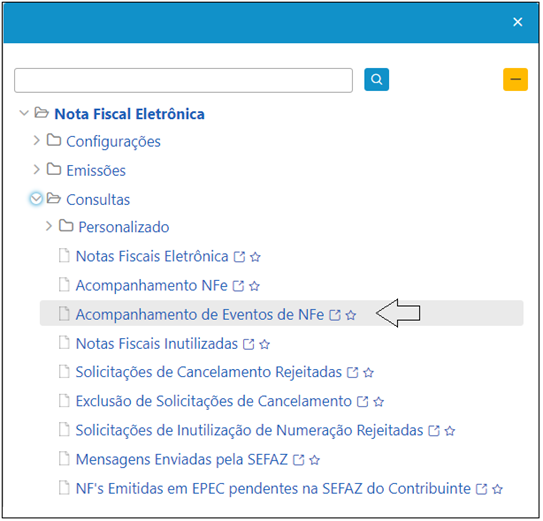Viewport: 543px width, 521px height.
Task: Open NF's Emitidas em EPEC external-link icon
Action: (x=481, y=489)
